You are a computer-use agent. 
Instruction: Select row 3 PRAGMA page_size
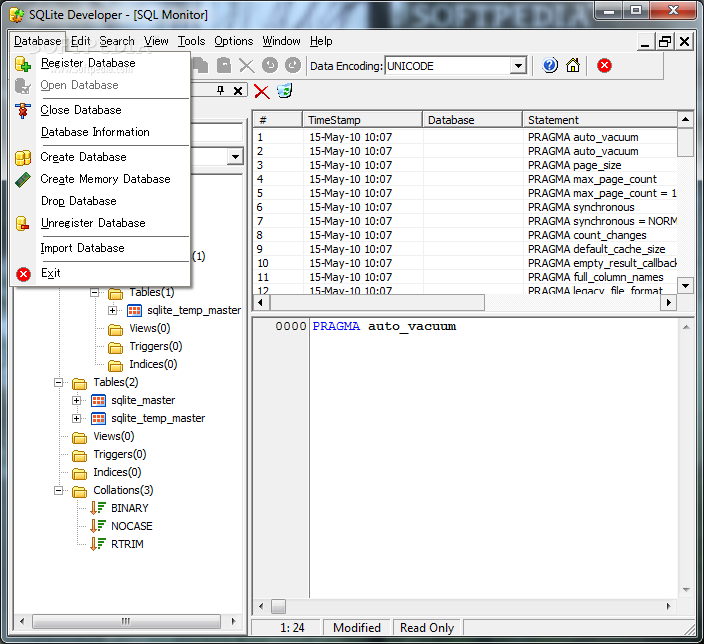(x=465, y=165)
